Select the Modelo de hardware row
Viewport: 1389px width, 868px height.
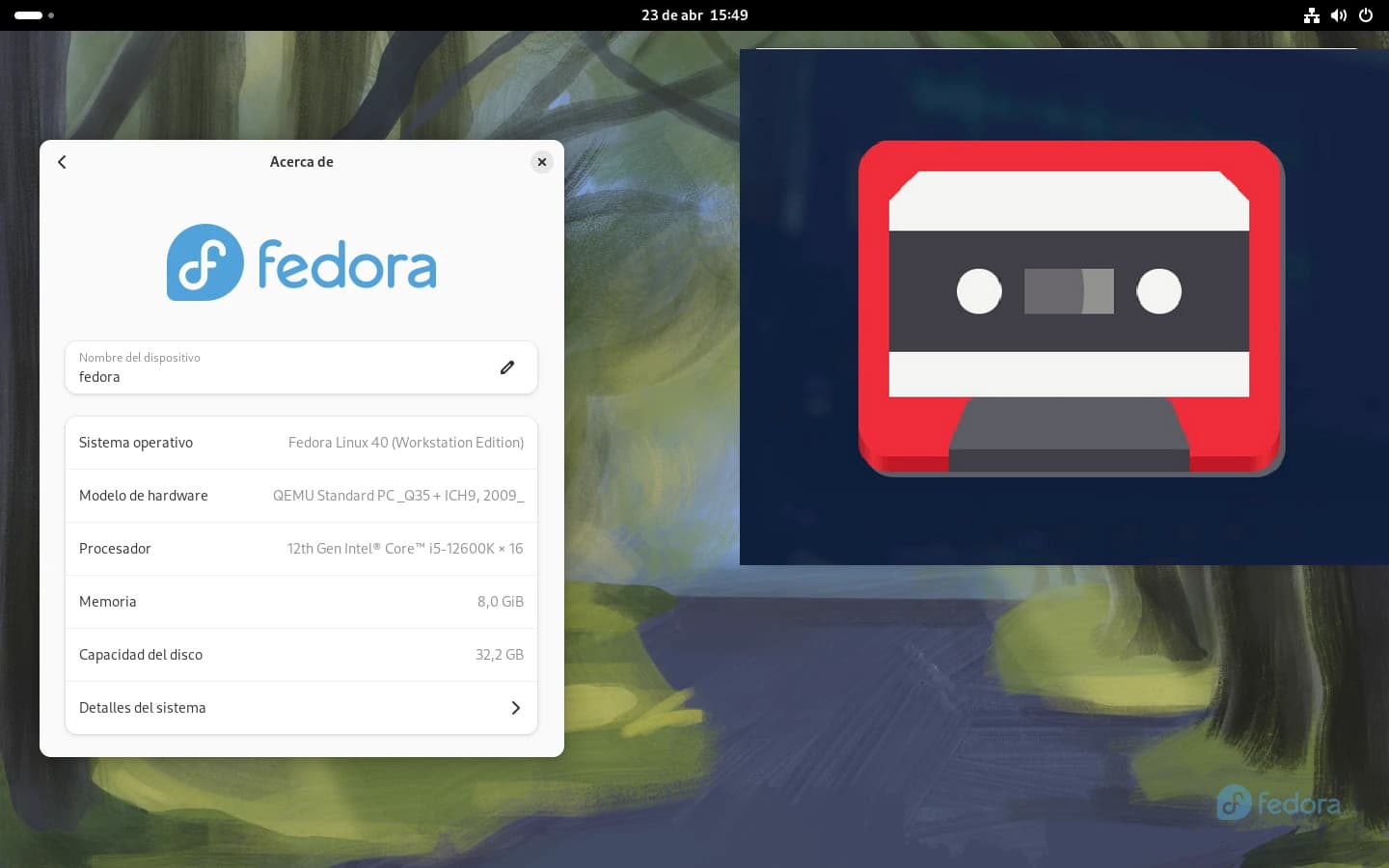[x=301, y=496]
